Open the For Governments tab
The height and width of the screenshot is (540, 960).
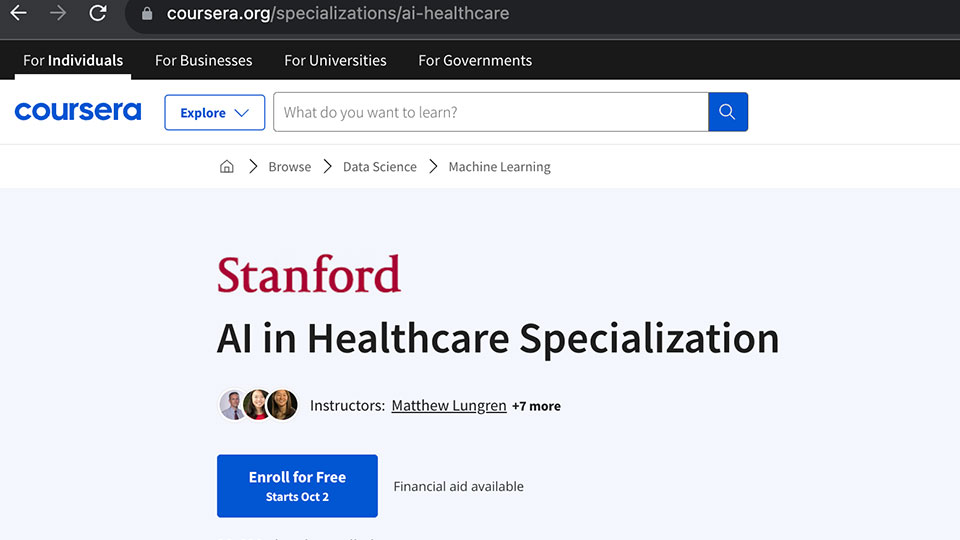click(475, 60)
